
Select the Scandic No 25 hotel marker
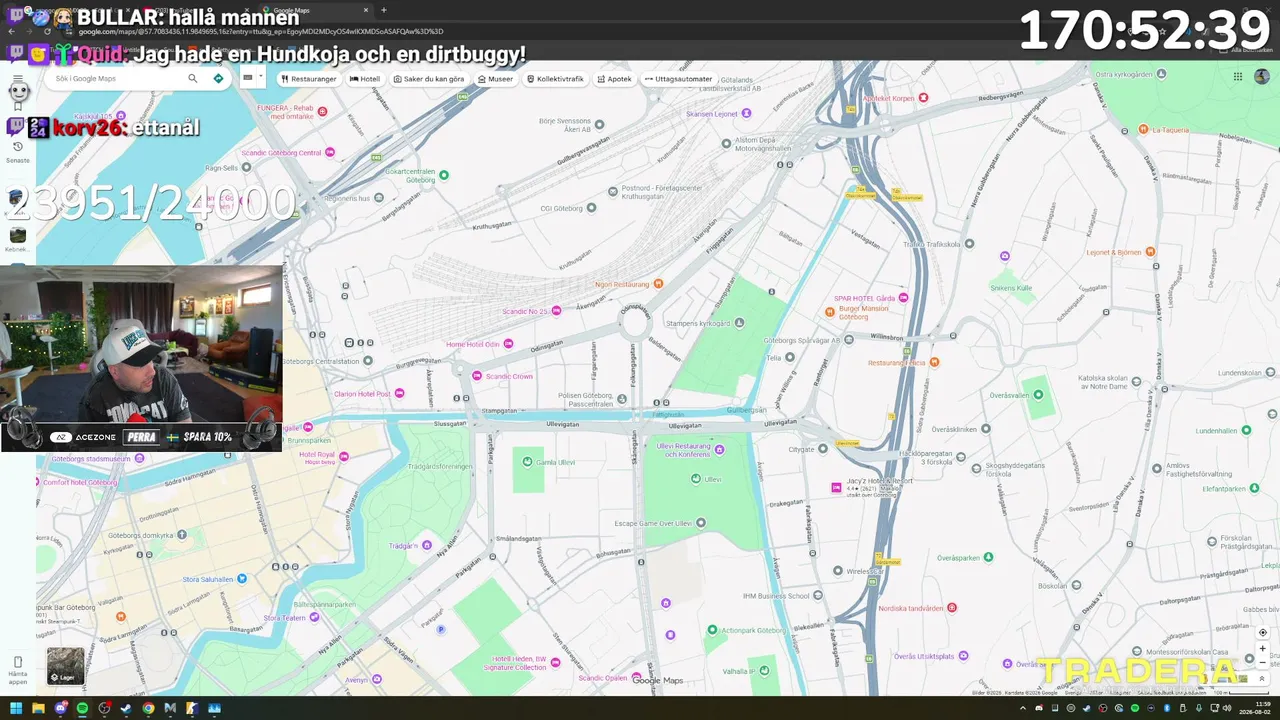pos(558,311)
